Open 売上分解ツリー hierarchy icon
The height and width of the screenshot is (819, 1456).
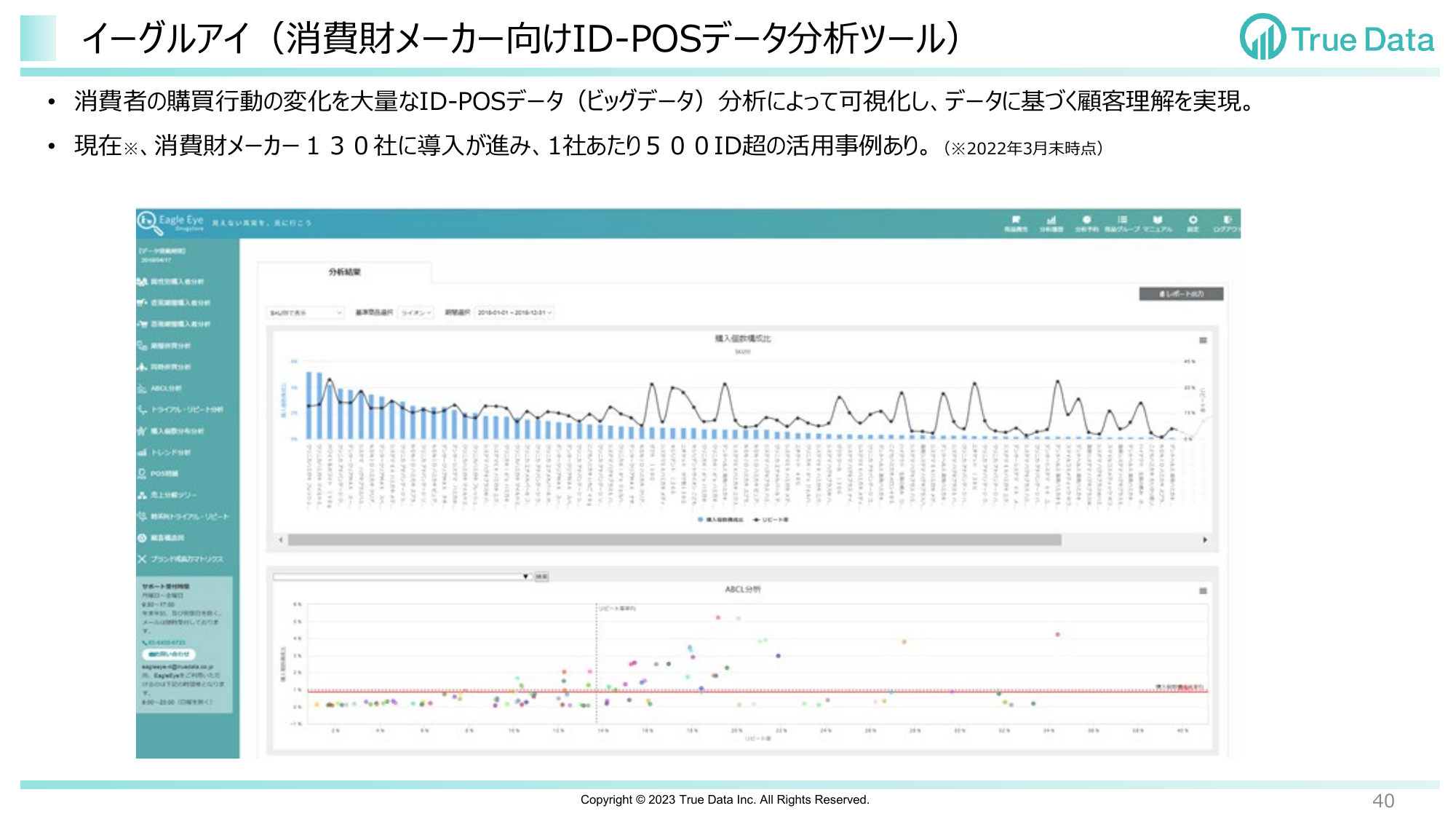point(142,495)
